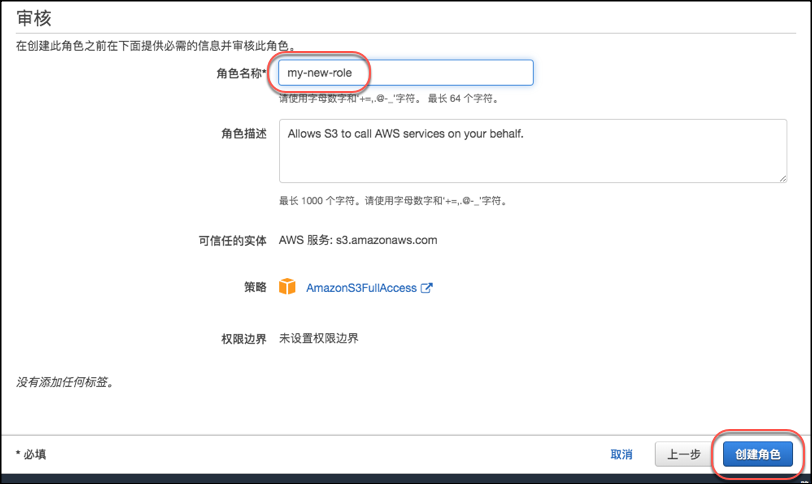Select the 角色描述 field label
The height and width of the screenshot is (484, 812).
(243, 133)
